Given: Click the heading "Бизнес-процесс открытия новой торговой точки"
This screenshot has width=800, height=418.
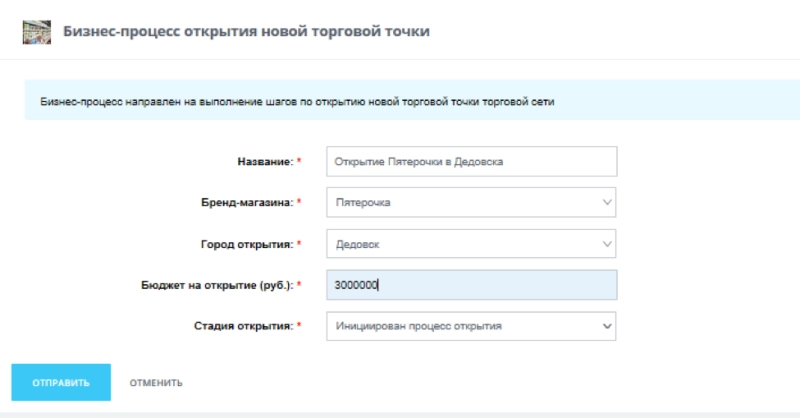Looking at the screenshot, I should pos(246,32).
